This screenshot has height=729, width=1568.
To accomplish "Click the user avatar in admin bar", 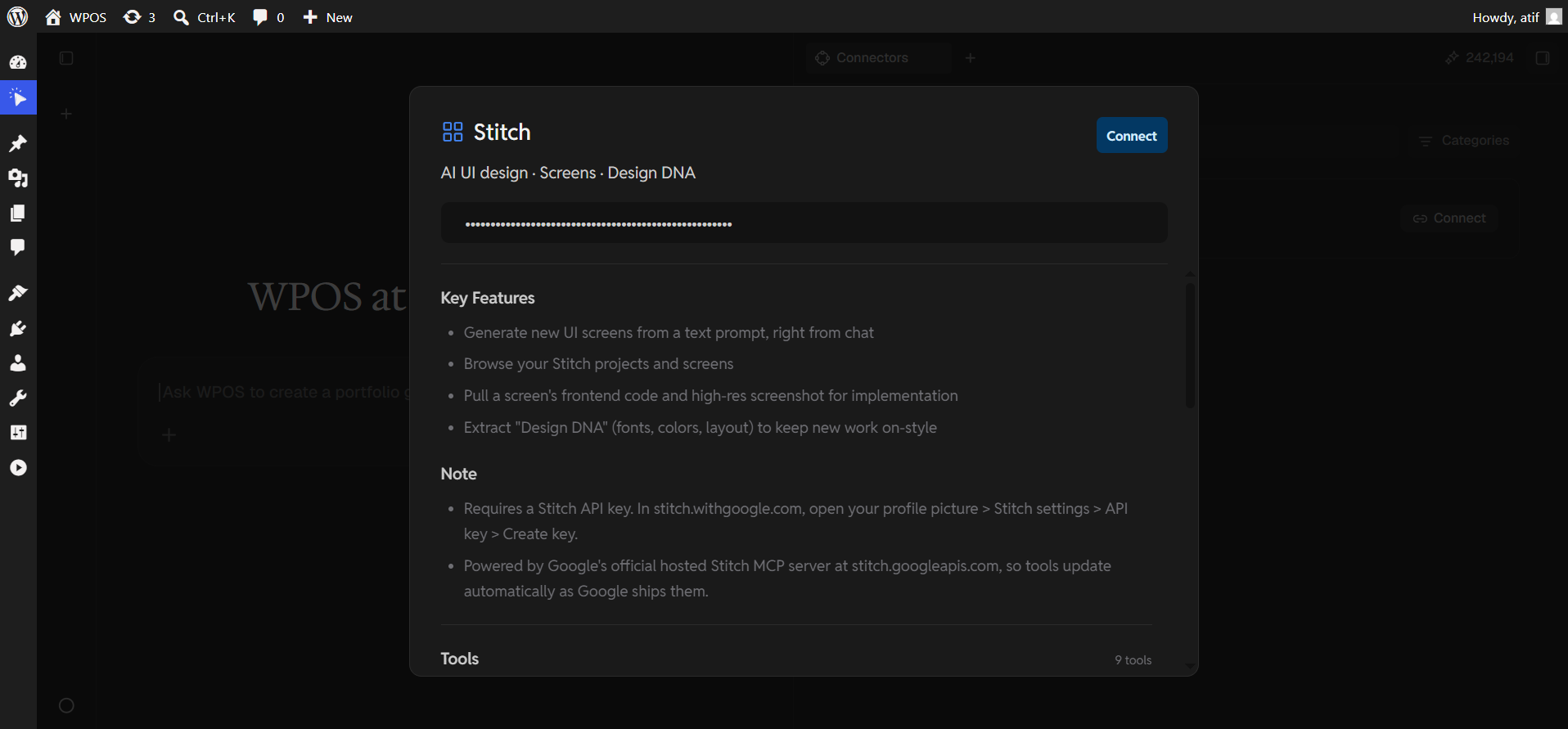I will click(x=1554, y=17).
